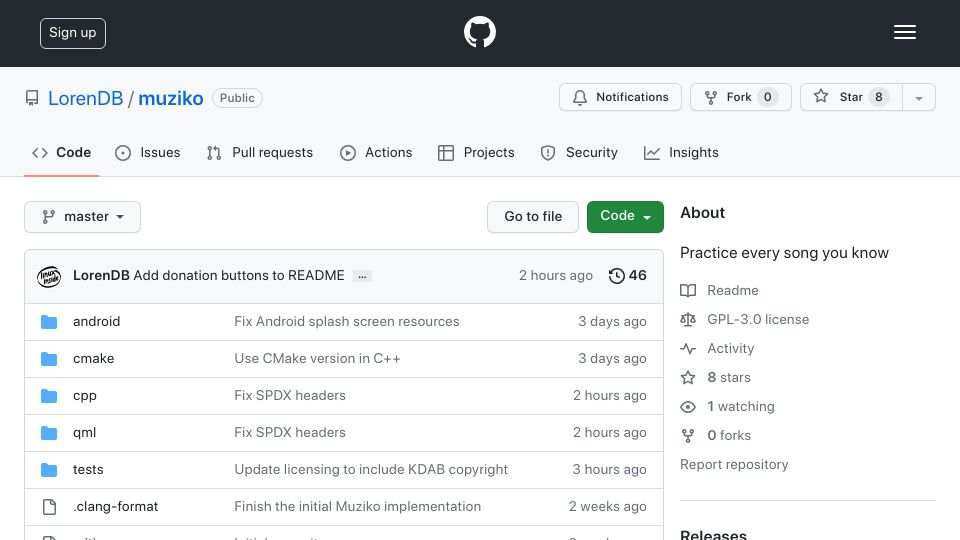Open the cmake folder link
Viewport: 960px width, 540px height.
(93, 359)
